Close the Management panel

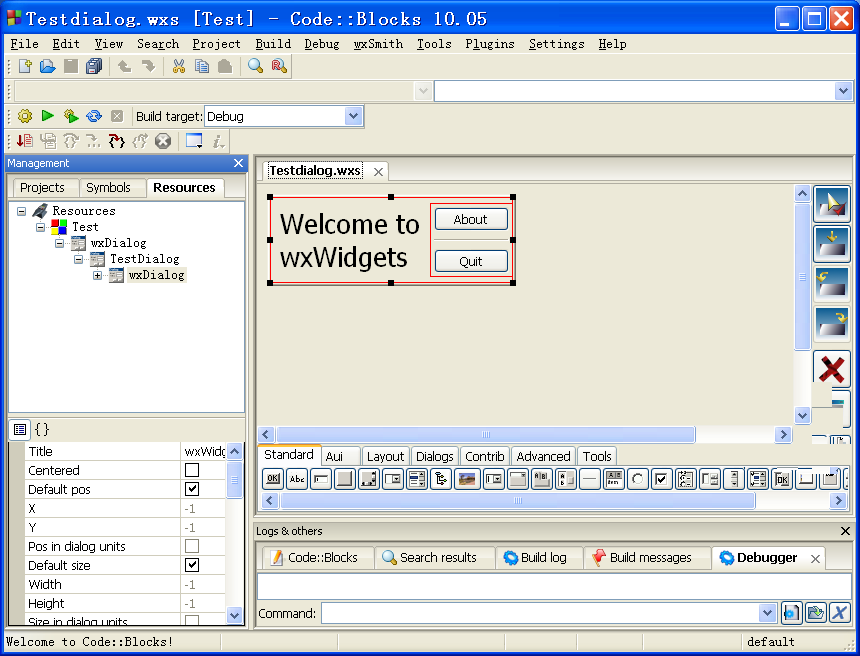(x=238, y=163)
